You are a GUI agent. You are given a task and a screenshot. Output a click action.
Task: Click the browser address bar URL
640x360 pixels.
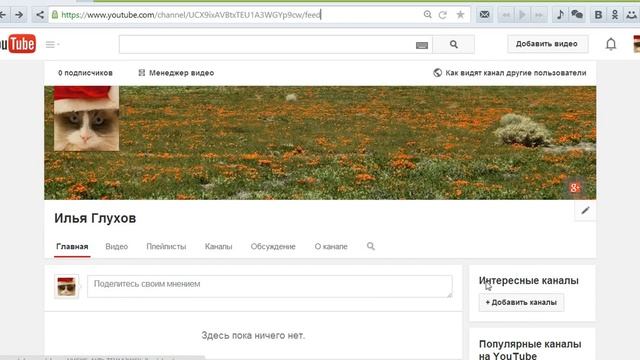pyautogui.click(x=191, y=15)
